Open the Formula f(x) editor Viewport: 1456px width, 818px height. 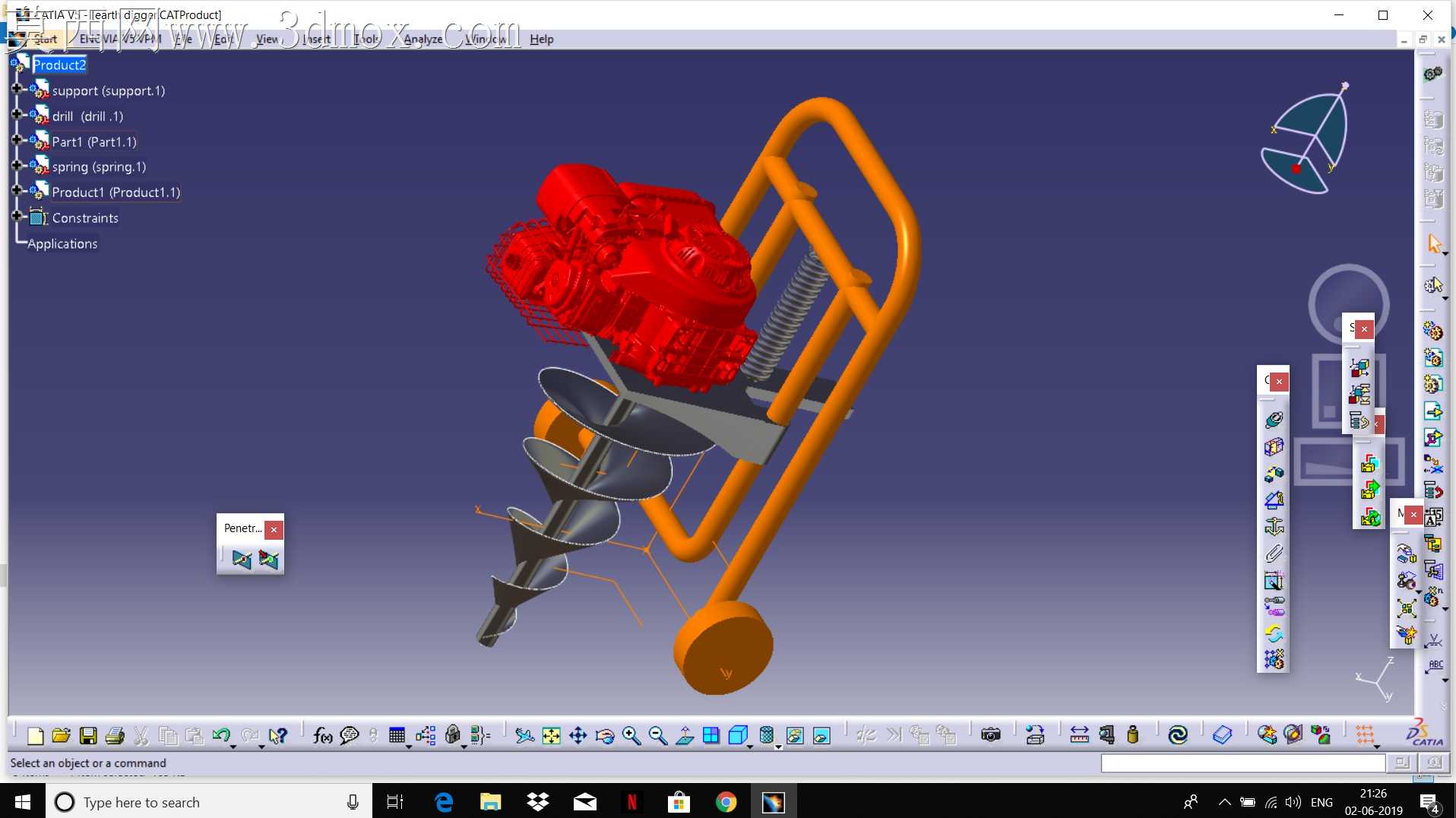pyautogui.click(x=322, y=735)
